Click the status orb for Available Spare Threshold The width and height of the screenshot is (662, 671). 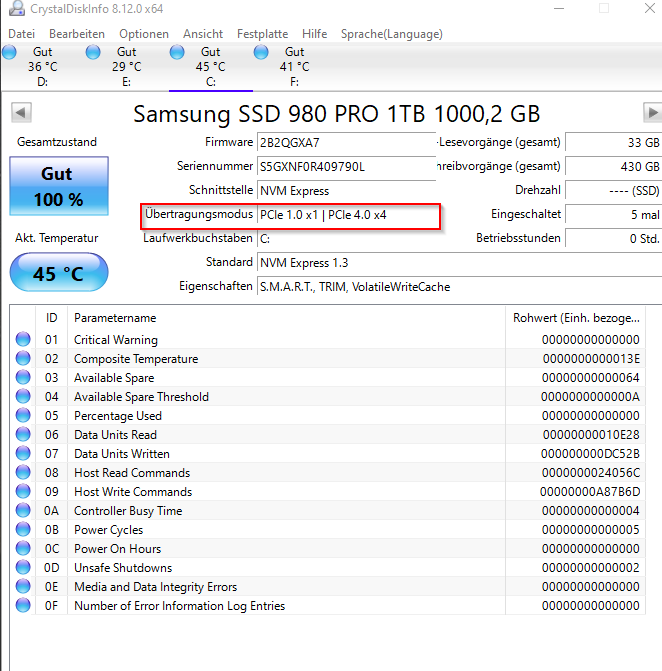click(23, 396)
